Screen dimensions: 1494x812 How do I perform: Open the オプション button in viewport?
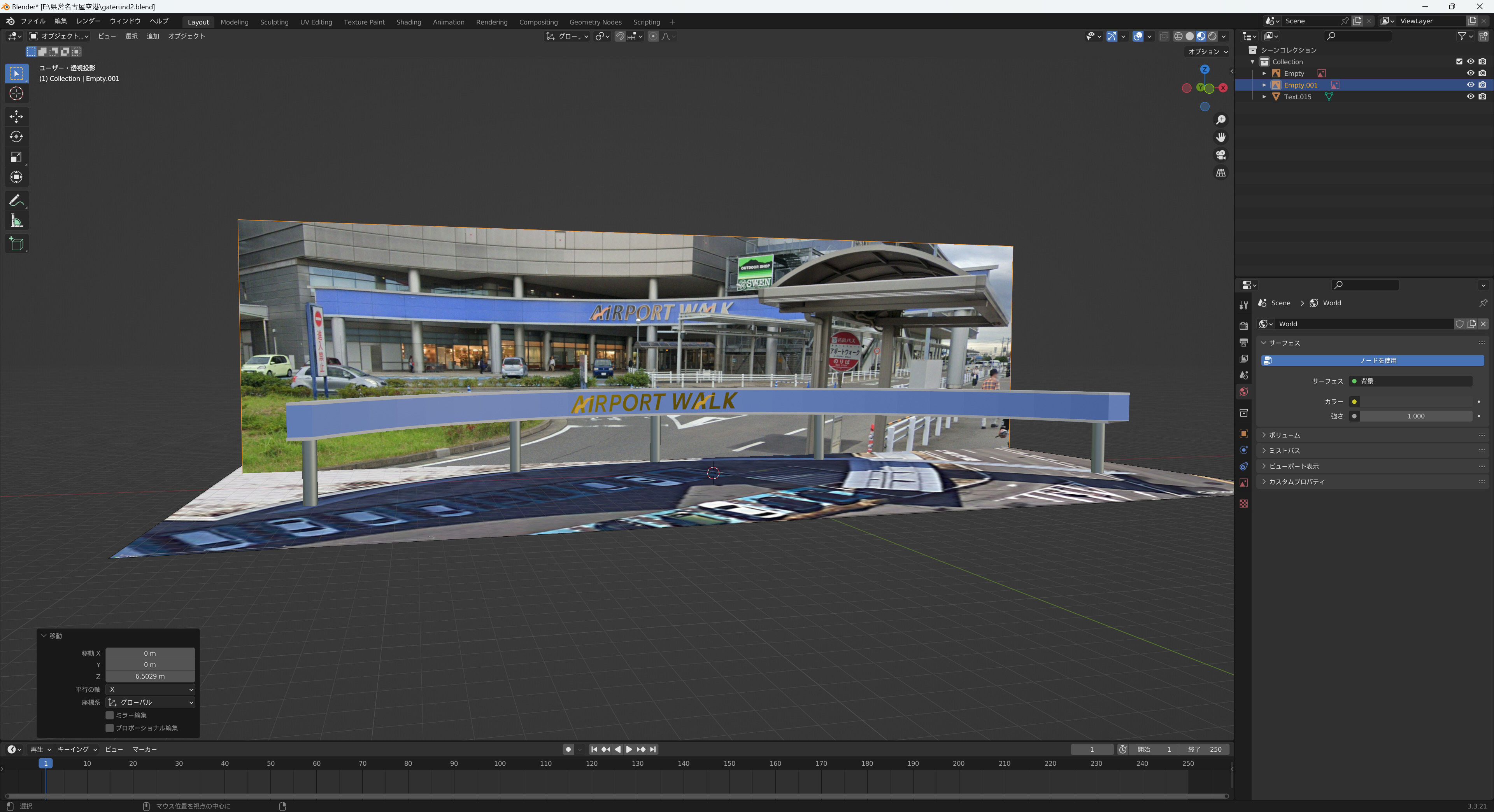click(x=1207, y=52)
